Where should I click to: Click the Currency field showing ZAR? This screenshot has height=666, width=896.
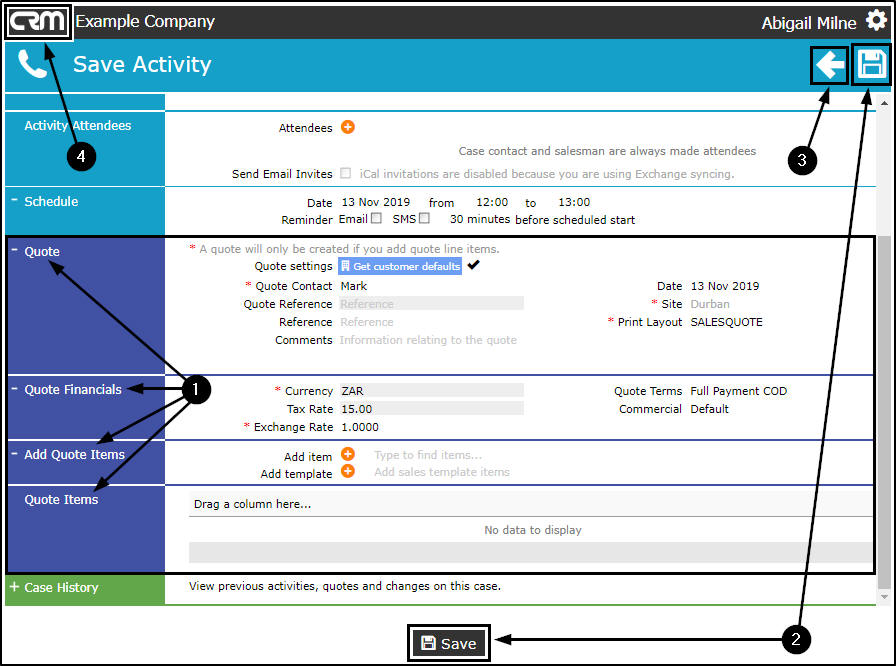431,391
